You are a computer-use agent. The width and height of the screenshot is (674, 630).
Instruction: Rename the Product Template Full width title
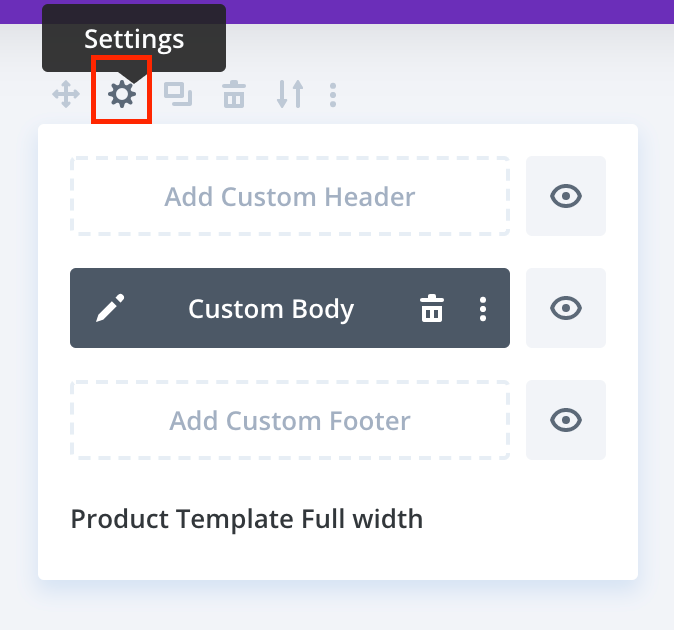coord(247,520)
